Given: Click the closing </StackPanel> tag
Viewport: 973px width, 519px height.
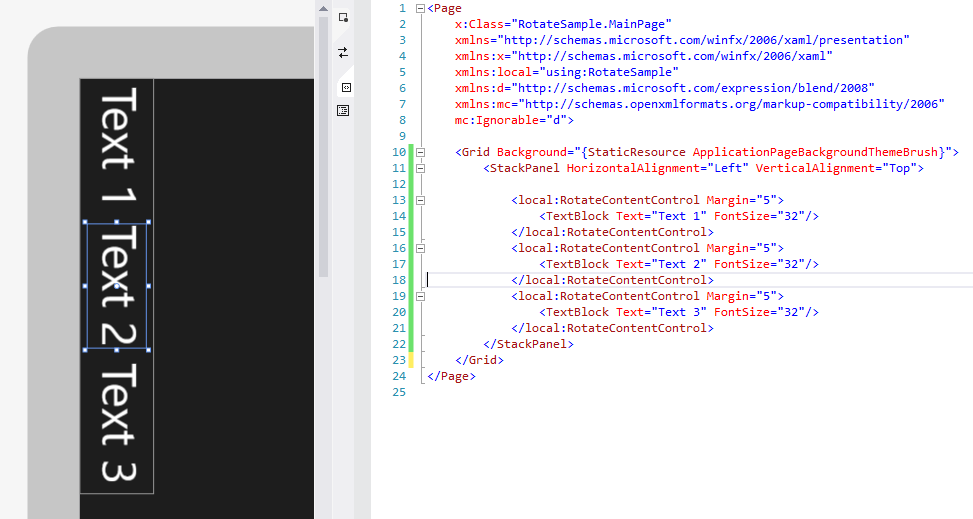Looking at the screenshot, I should pyautogui.click(x=528, y=344).
